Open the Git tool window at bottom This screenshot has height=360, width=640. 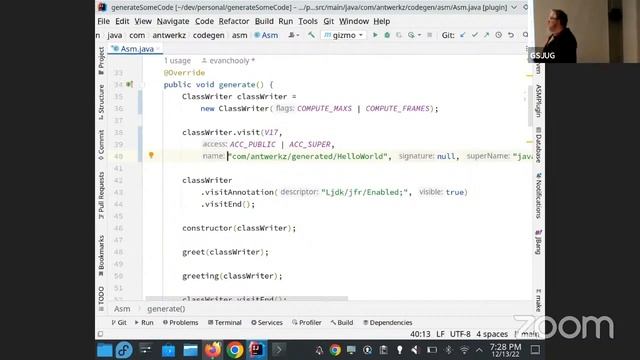[x=119, y=322]
